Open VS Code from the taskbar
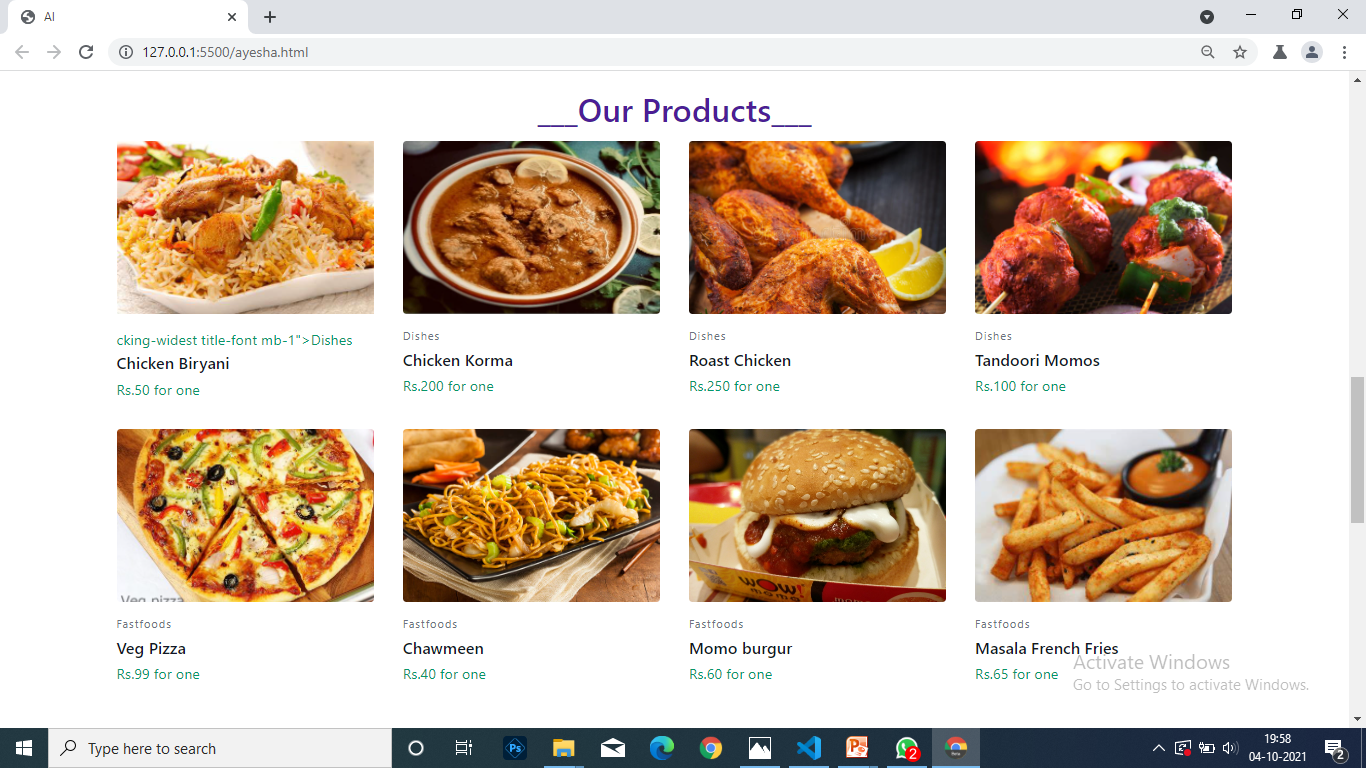 [x=809, y=748]
